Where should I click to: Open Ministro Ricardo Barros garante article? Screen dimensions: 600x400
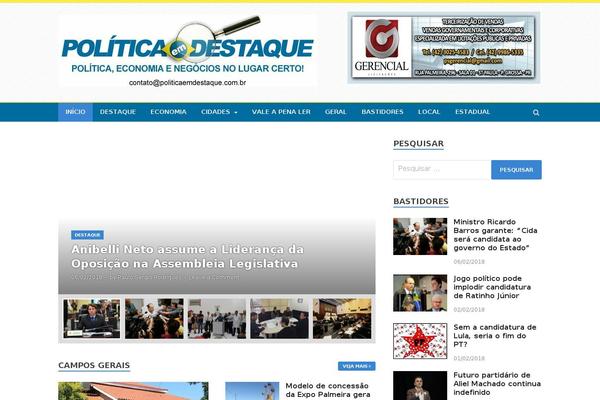pos(496,235)
